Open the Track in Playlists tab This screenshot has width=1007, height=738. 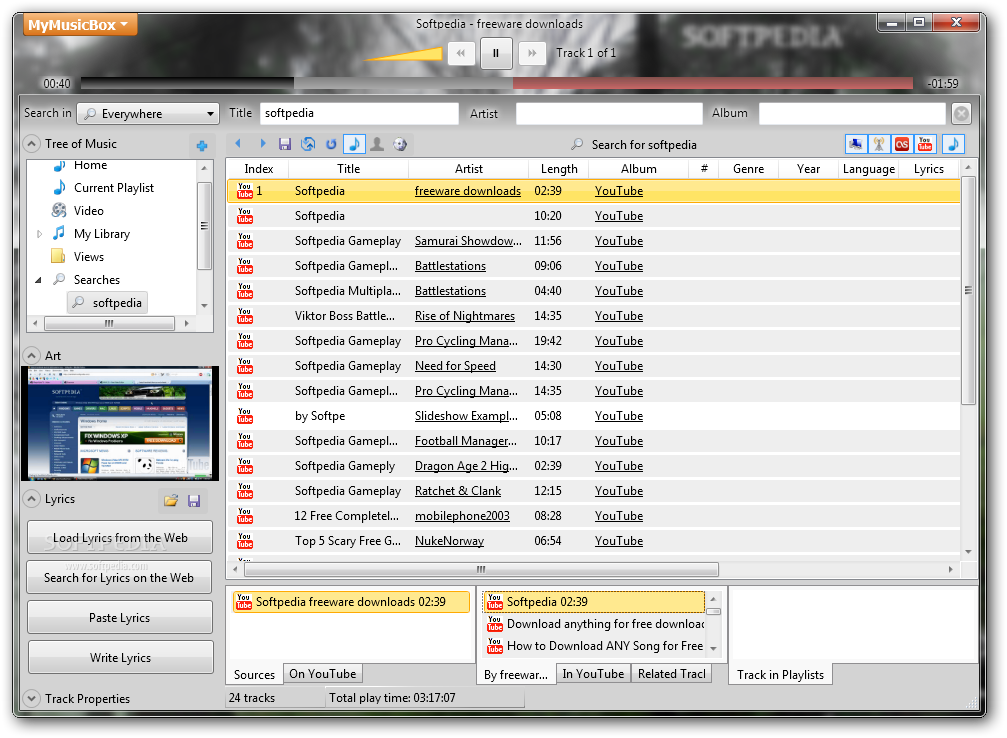[x=780, y=674]
